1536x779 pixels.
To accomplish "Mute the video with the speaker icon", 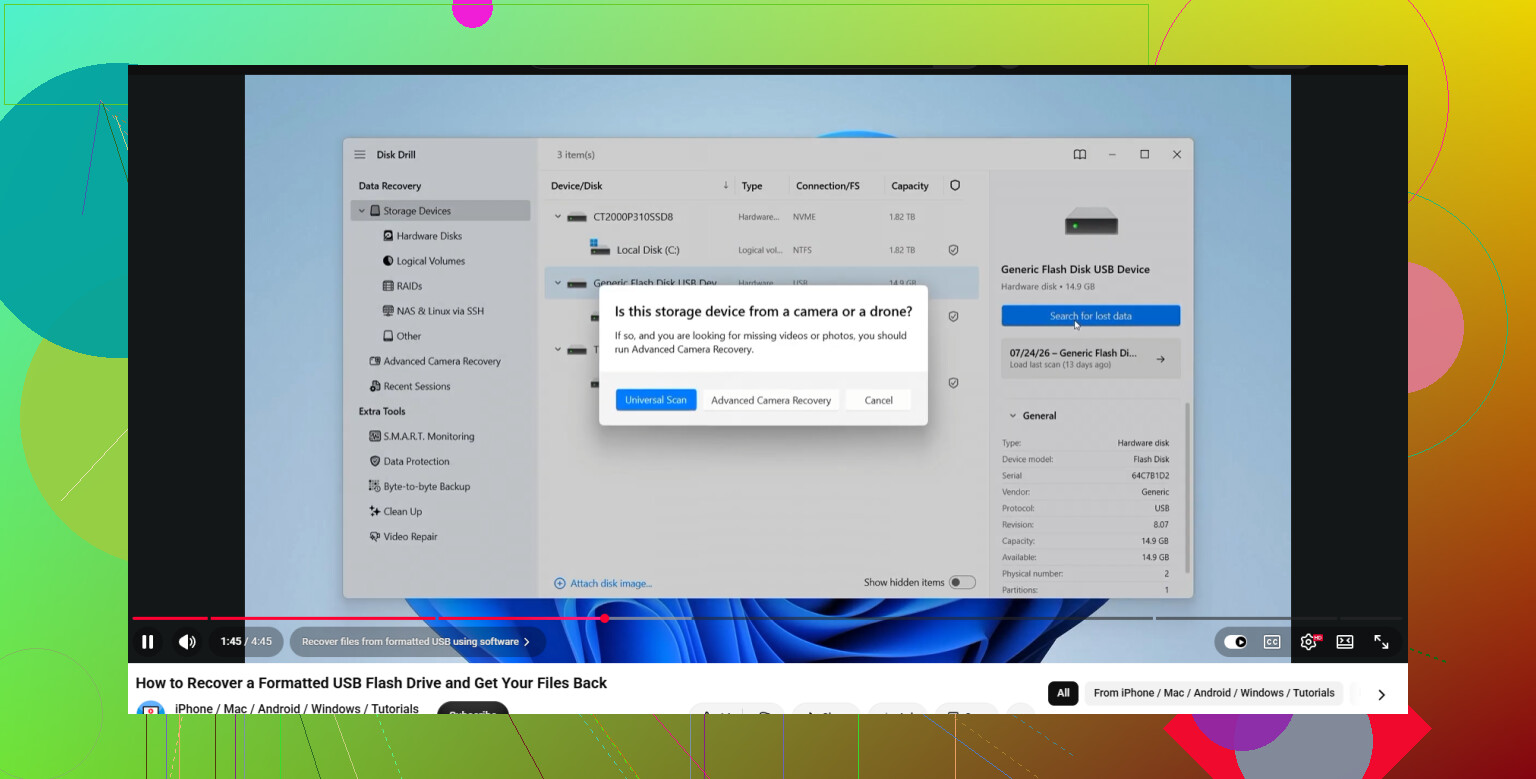I will click(187, 642).
